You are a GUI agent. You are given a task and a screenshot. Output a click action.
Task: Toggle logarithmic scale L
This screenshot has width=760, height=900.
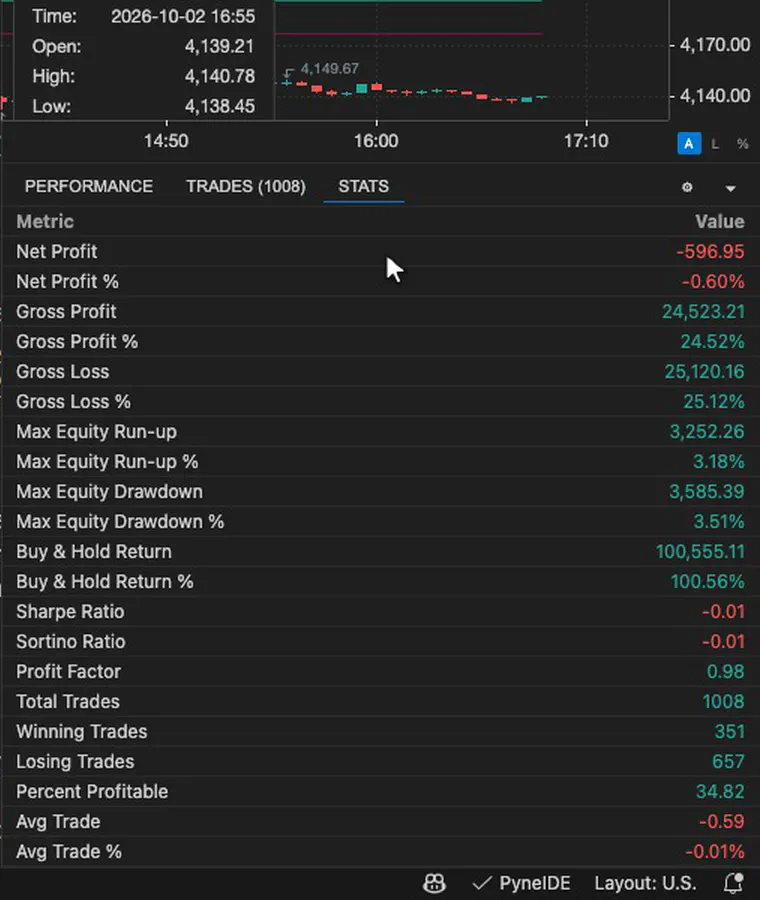coord(715,144)
